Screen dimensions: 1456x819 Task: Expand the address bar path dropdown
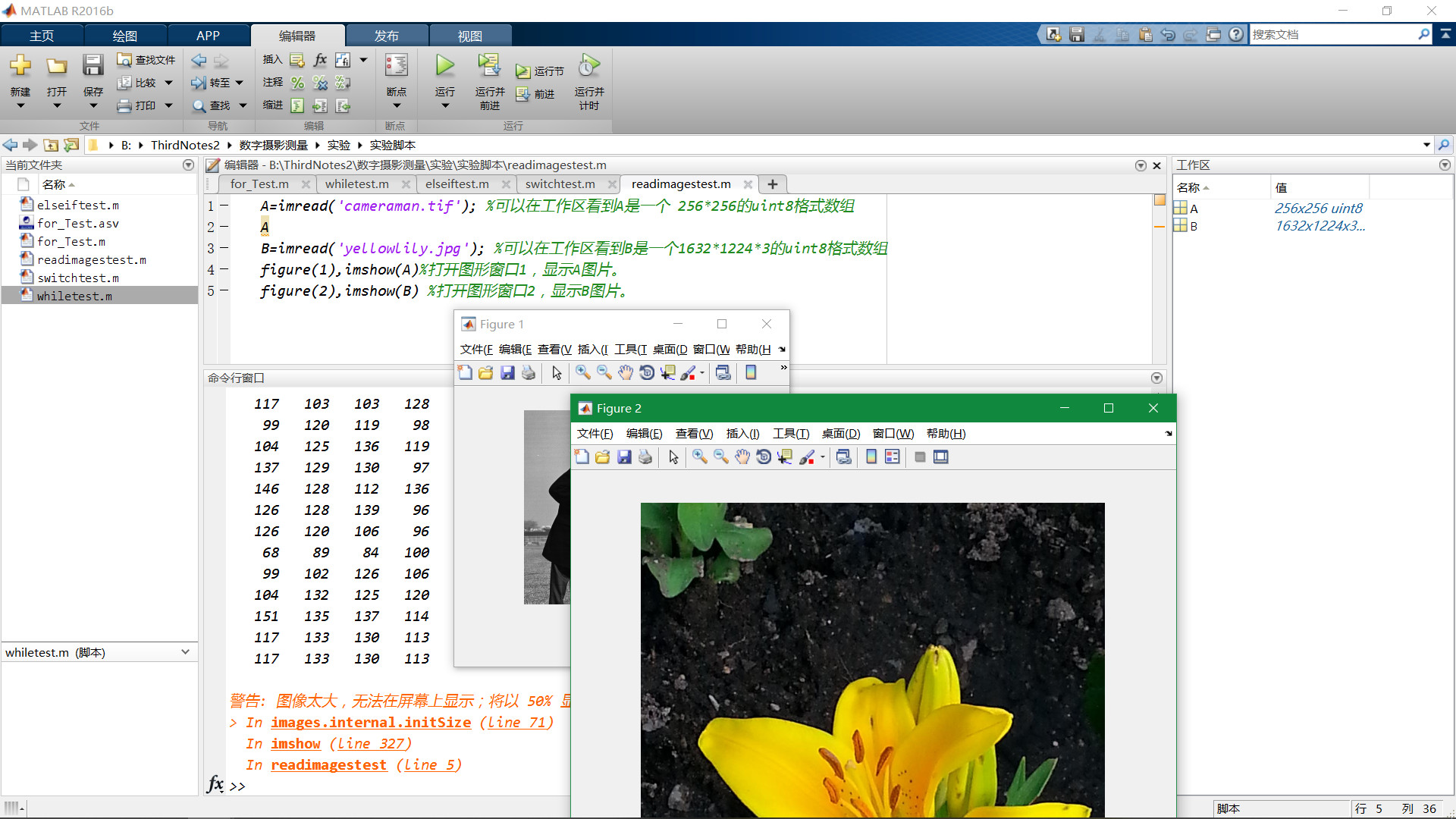tap(1426, 145)
